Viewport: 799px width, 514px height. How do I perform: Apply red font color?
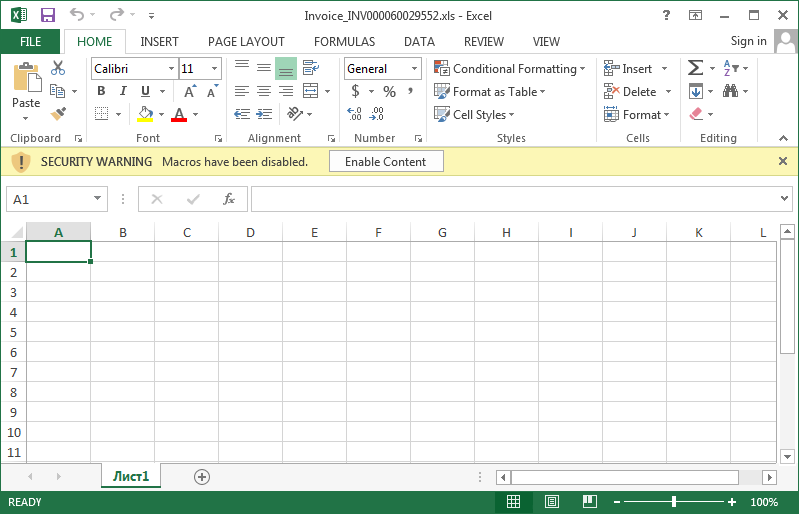coord(179,114)
